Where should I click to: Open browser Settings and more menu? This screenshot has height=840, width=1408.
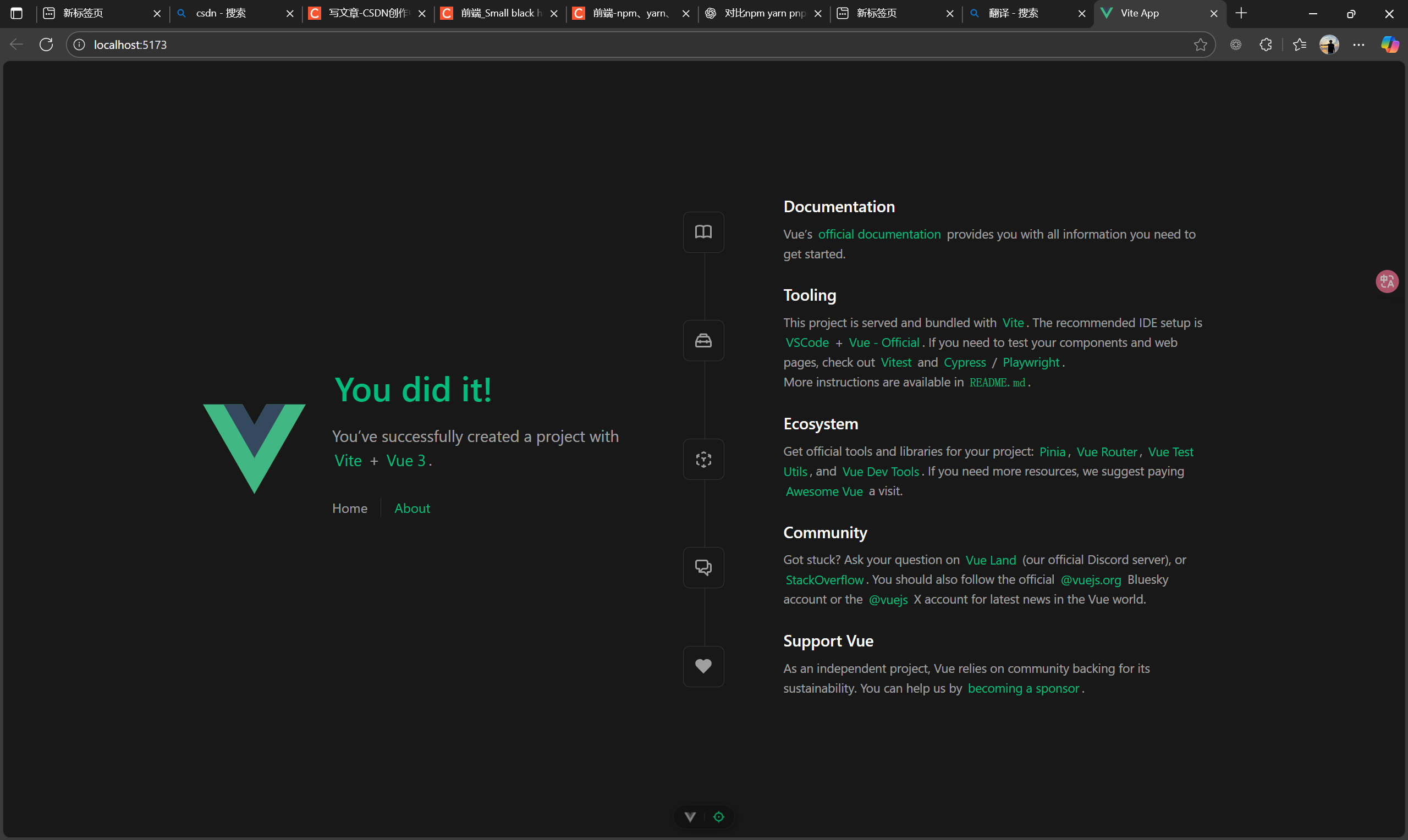point(1358,45)
